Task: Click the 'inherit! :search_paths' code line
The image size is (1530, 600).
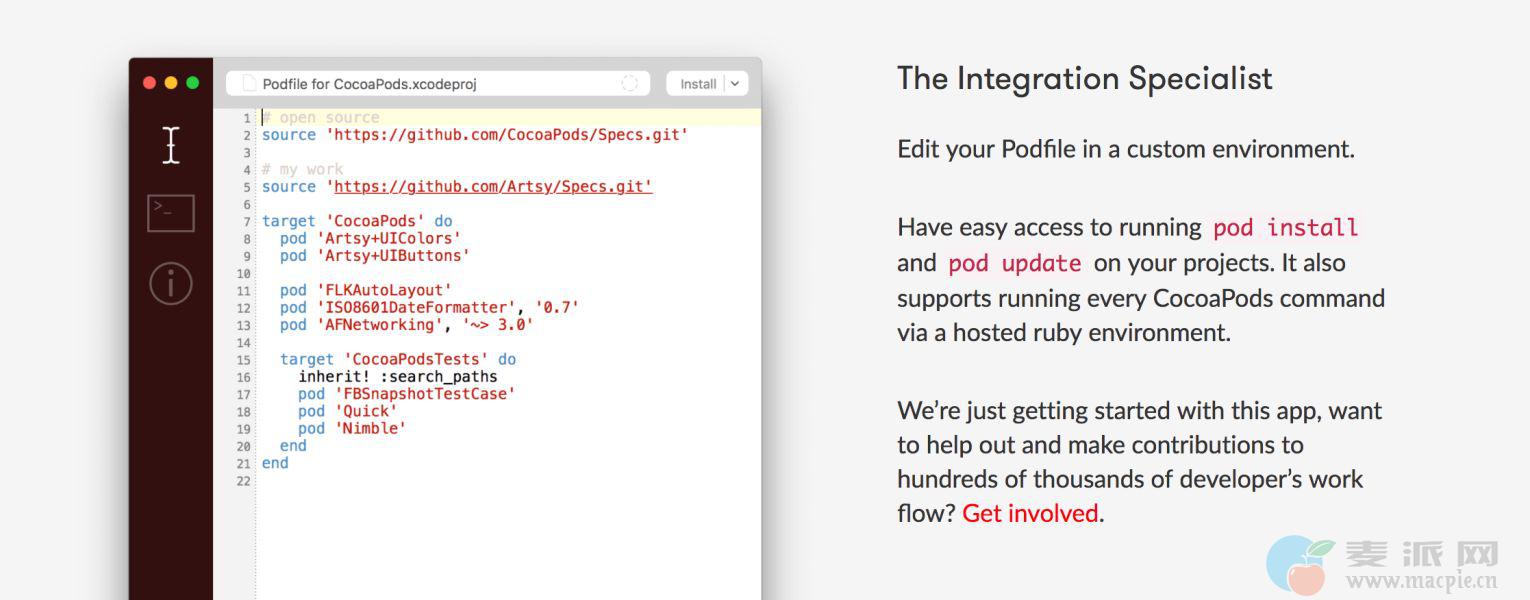Action: 397,377
